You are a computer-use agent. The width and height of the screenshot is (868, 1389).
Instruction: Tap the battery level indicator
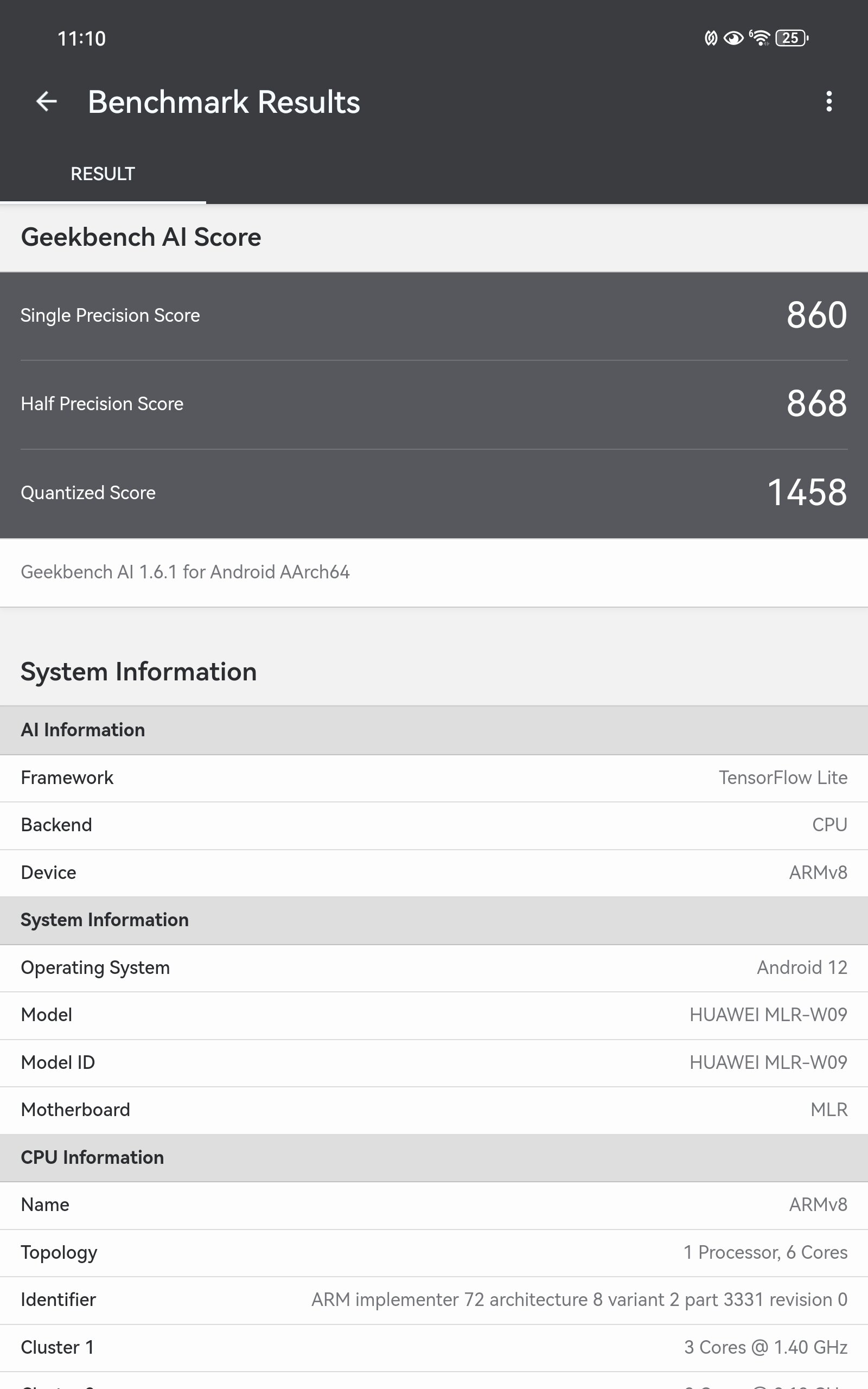point(792,38)
